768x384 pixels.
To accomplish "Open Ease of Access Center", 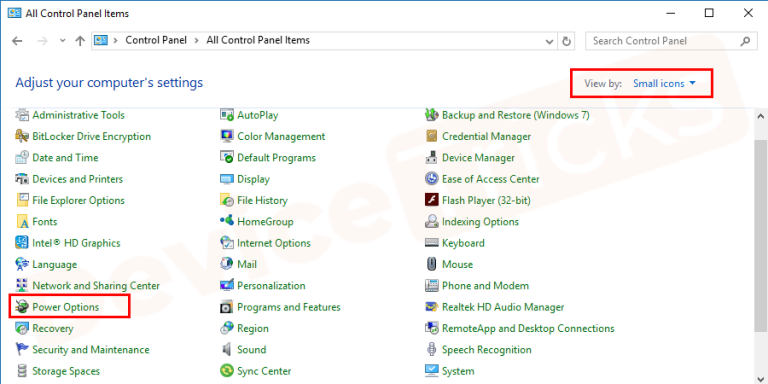I will tap(491, 179).
